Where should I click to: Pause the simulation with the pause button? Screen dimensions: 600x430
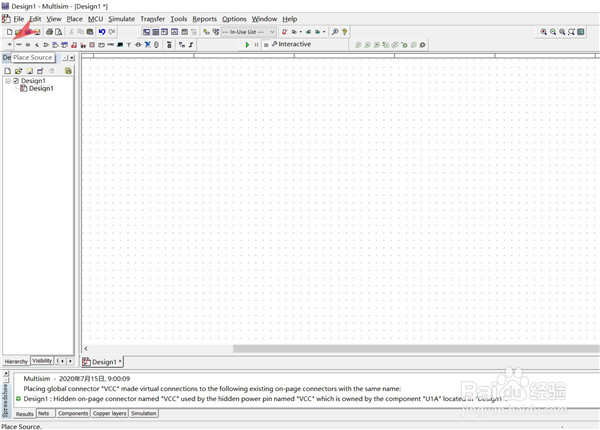coord(256,45)
